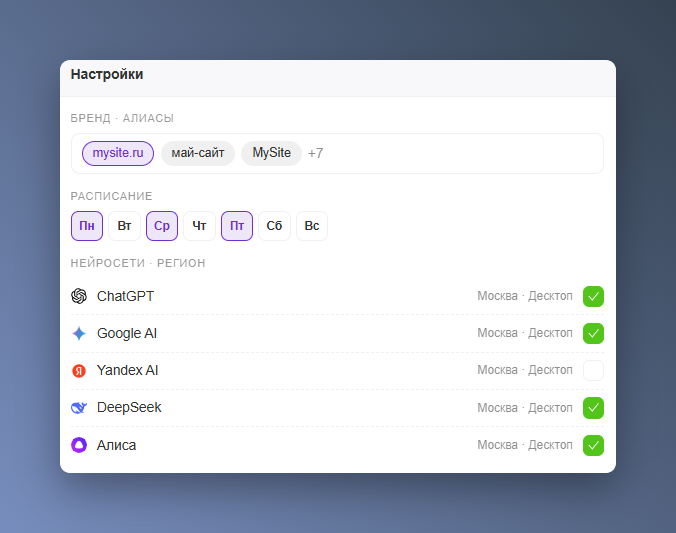Click inside the brand aliases field
676x533 pixels.
click(461, 154)
